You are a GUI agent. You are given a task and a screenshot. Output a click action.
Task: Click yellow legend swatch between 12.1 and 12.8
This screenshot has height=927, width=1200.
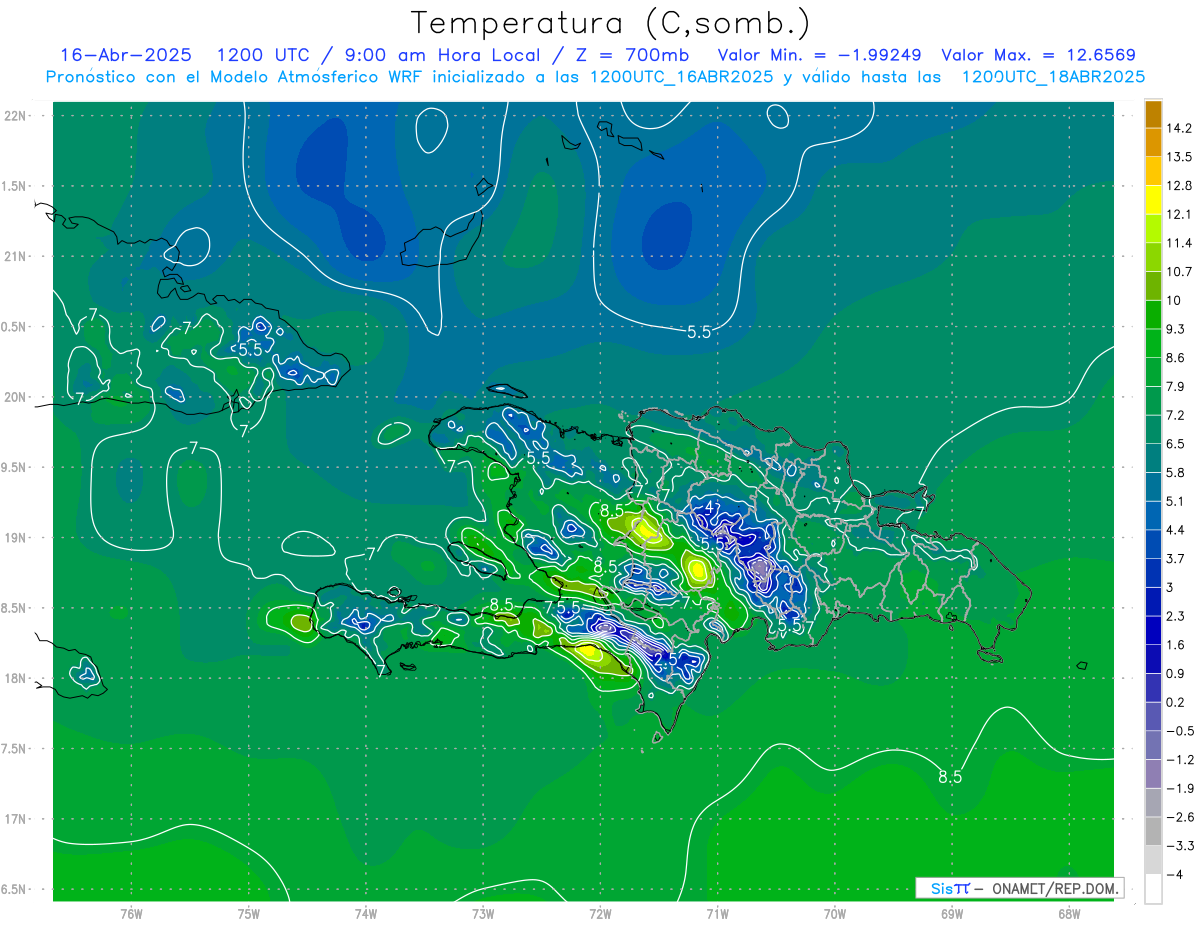tap(1153, 200)
